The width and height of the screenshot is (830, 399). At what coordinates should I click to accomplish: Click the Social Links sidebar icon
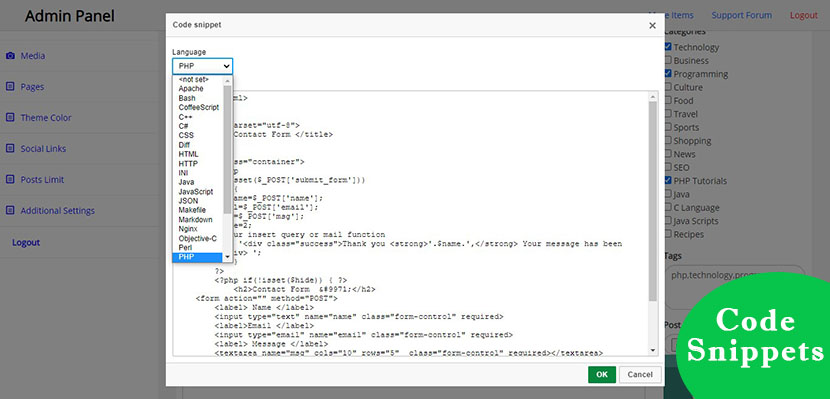(10, 149)
